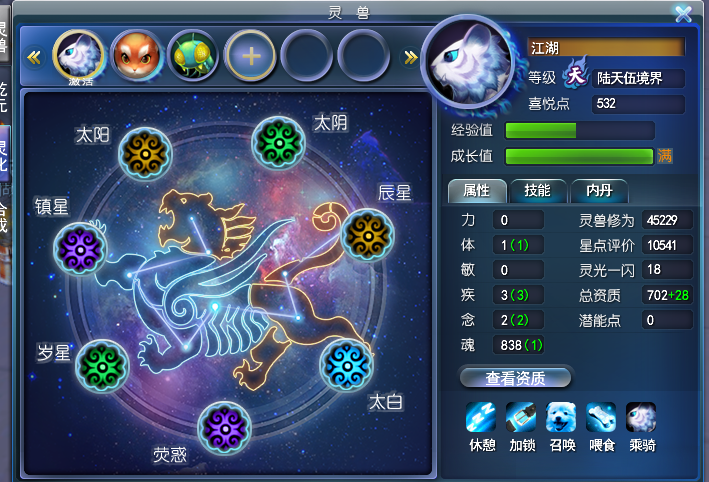709x482 pixels.
Task: Switch to the 内丹 tab
Action: click(x=599, y=191)
